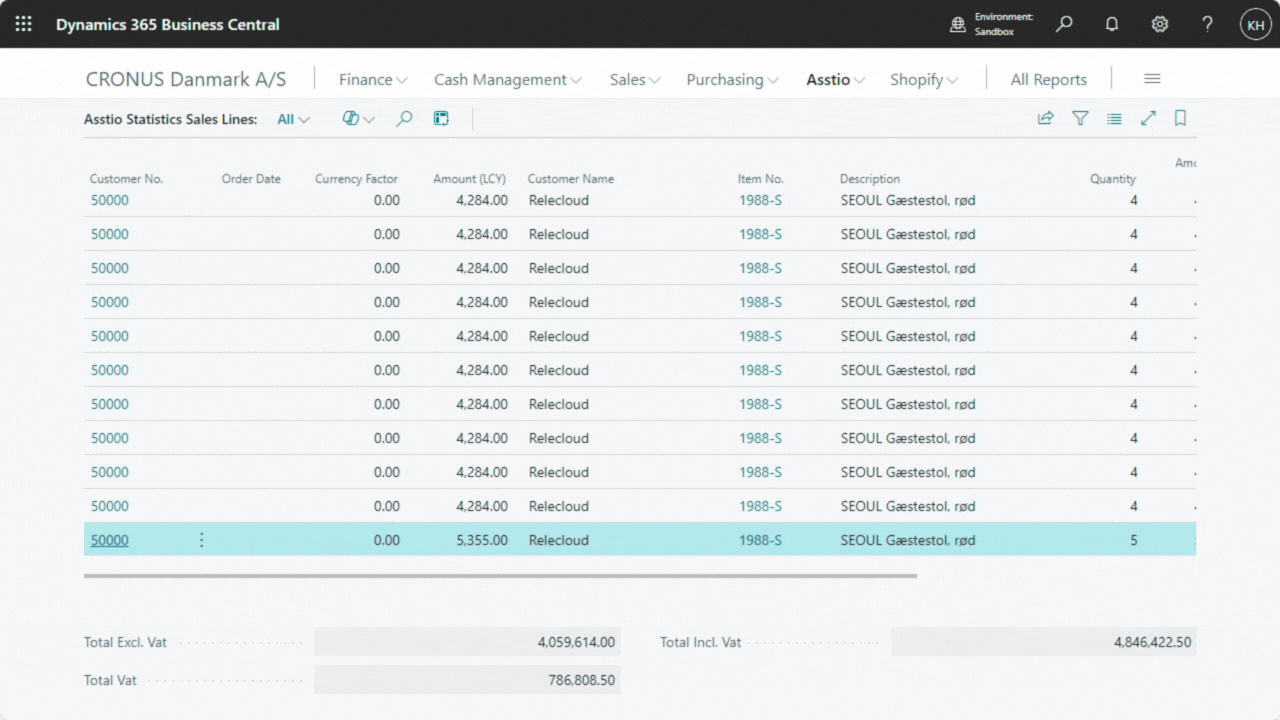The image size is (1280, 720).
Task: Expand the All views dropdown
Action: 293,119
